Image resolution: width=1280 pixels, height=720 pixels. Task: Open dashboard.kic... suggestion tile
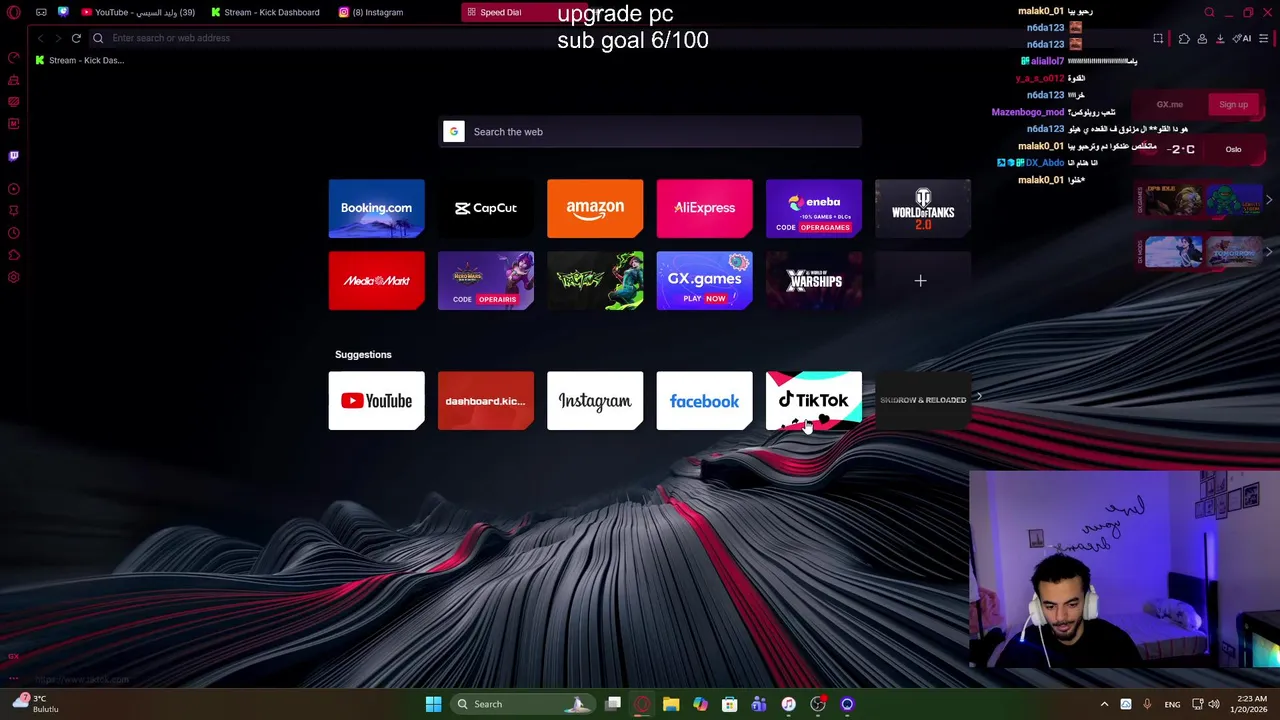pyautogui.click(x=485, y=401)
